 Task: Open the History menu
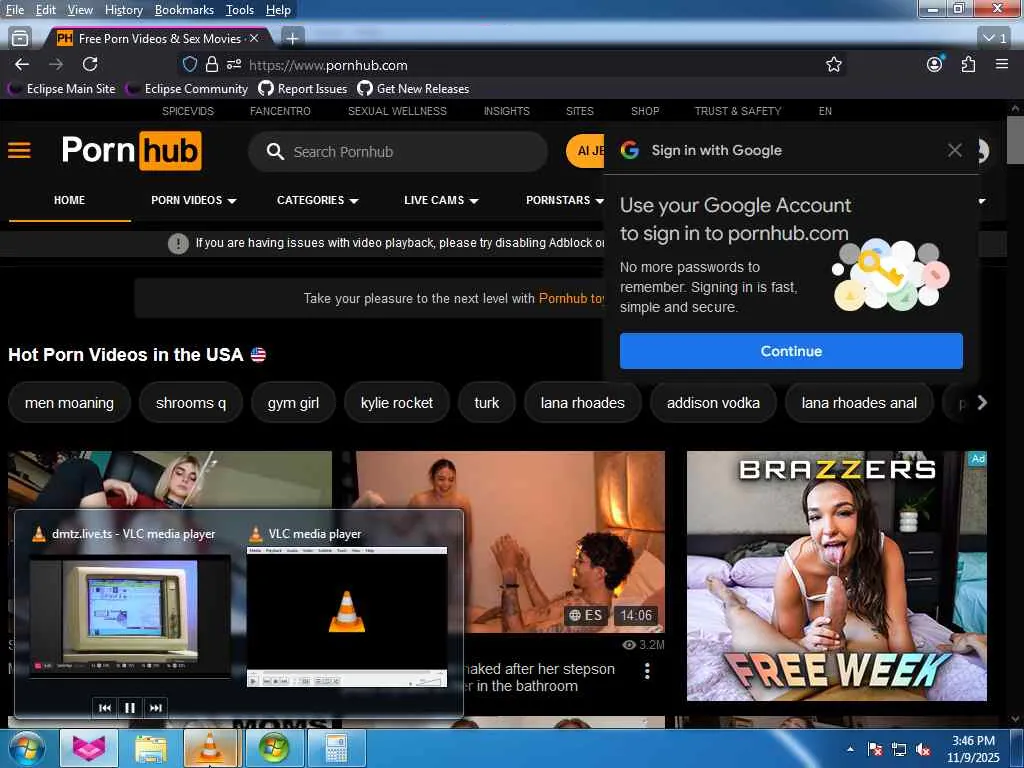pos(123,10)
